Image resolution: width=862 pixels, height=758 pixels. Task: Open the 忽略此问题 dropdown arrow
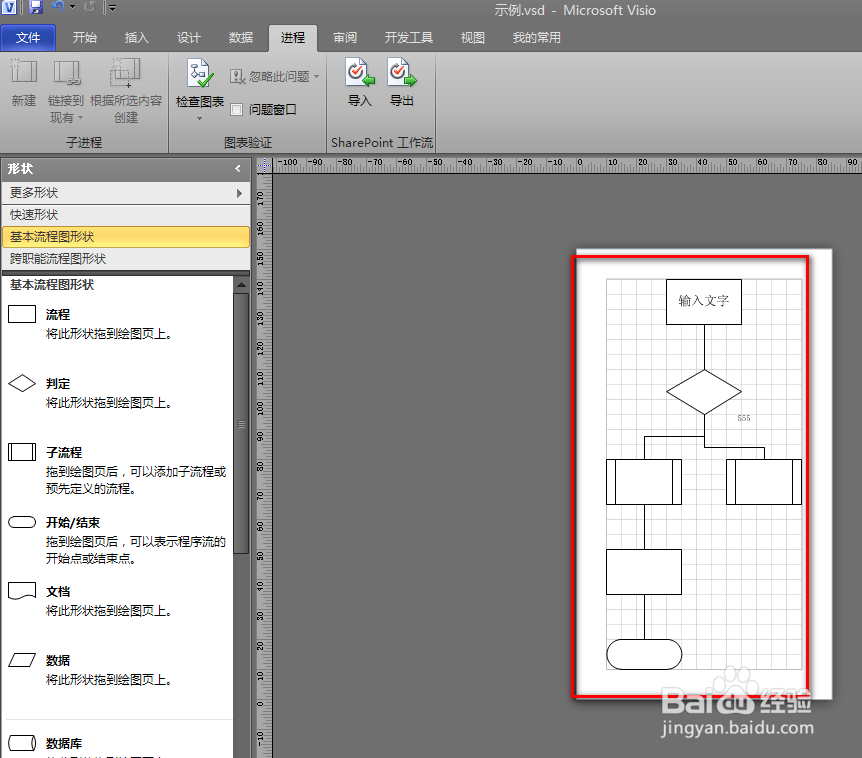[x=317, y=76]
